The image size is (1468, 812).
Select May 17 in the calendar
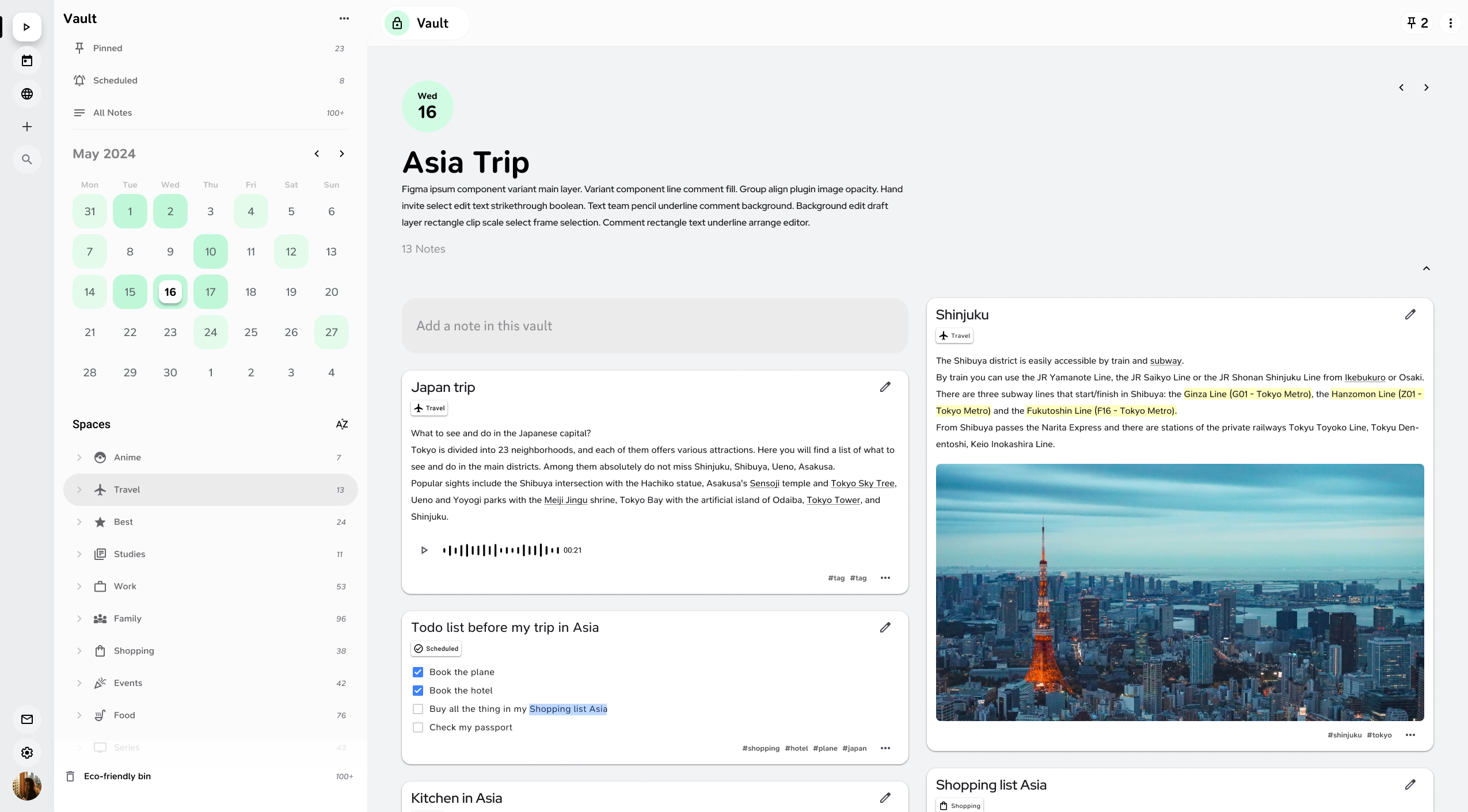pos(211,292)
